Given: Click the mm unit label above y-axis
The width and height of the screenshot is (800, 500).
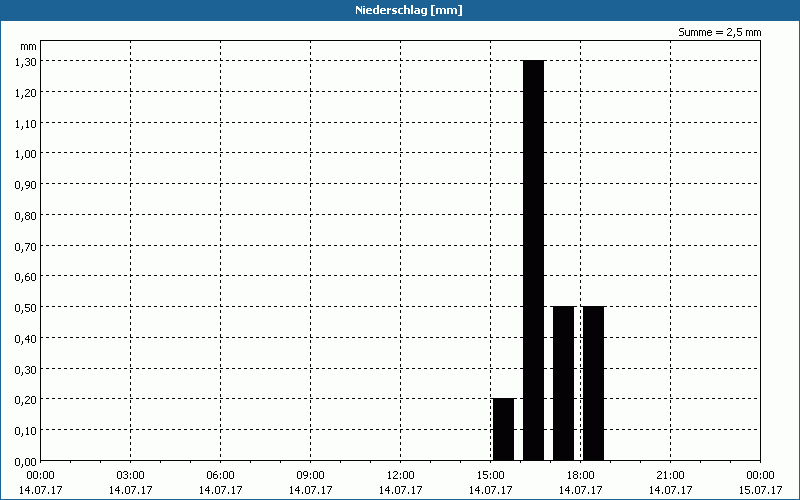Looking at the screenshot, I should (x=29, y=47).
